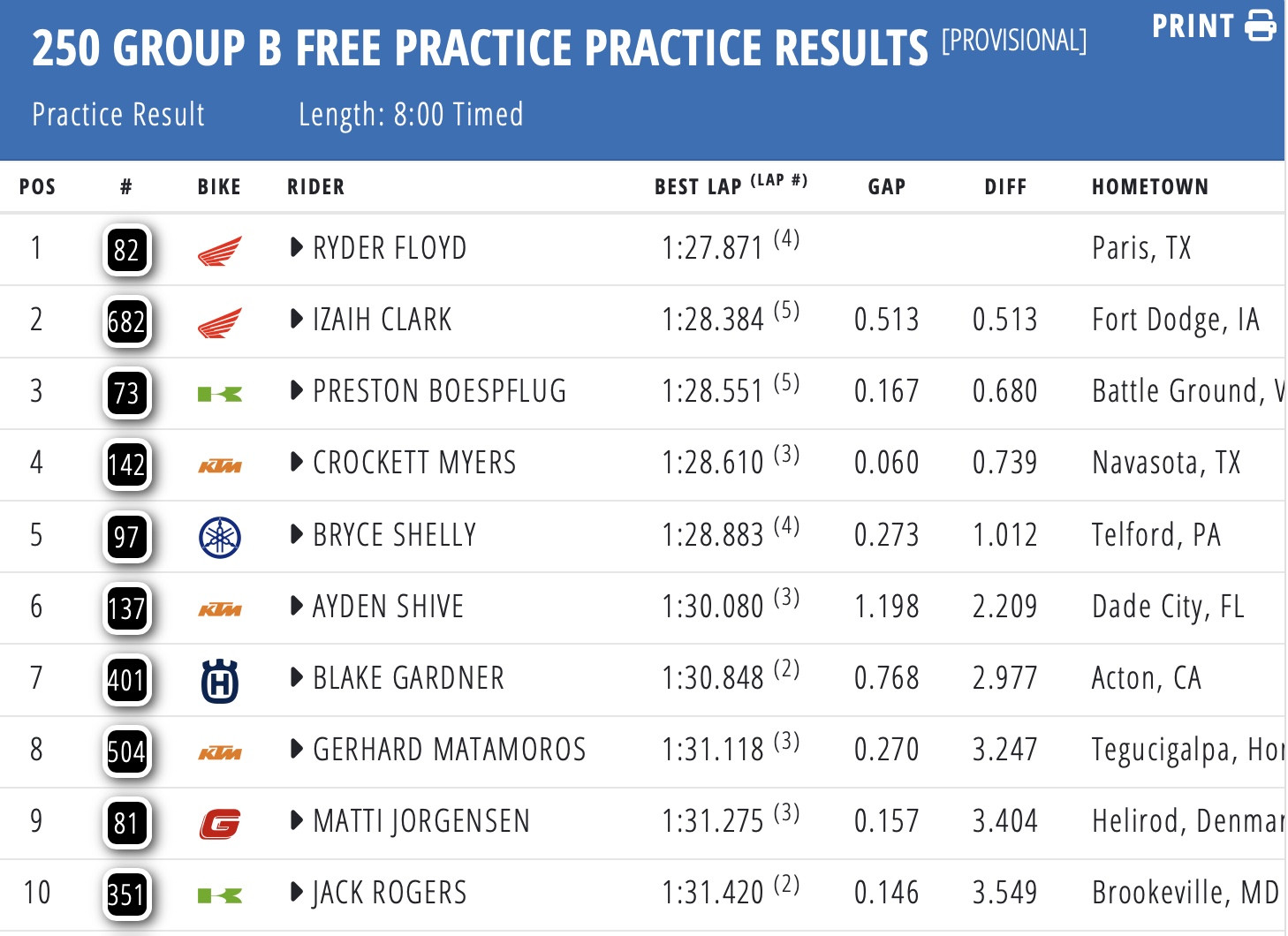This screenshot has width=1288, height=936.
Task: Click number badge 504 for Gerhard Matamoros
Action: click(126, 752)
